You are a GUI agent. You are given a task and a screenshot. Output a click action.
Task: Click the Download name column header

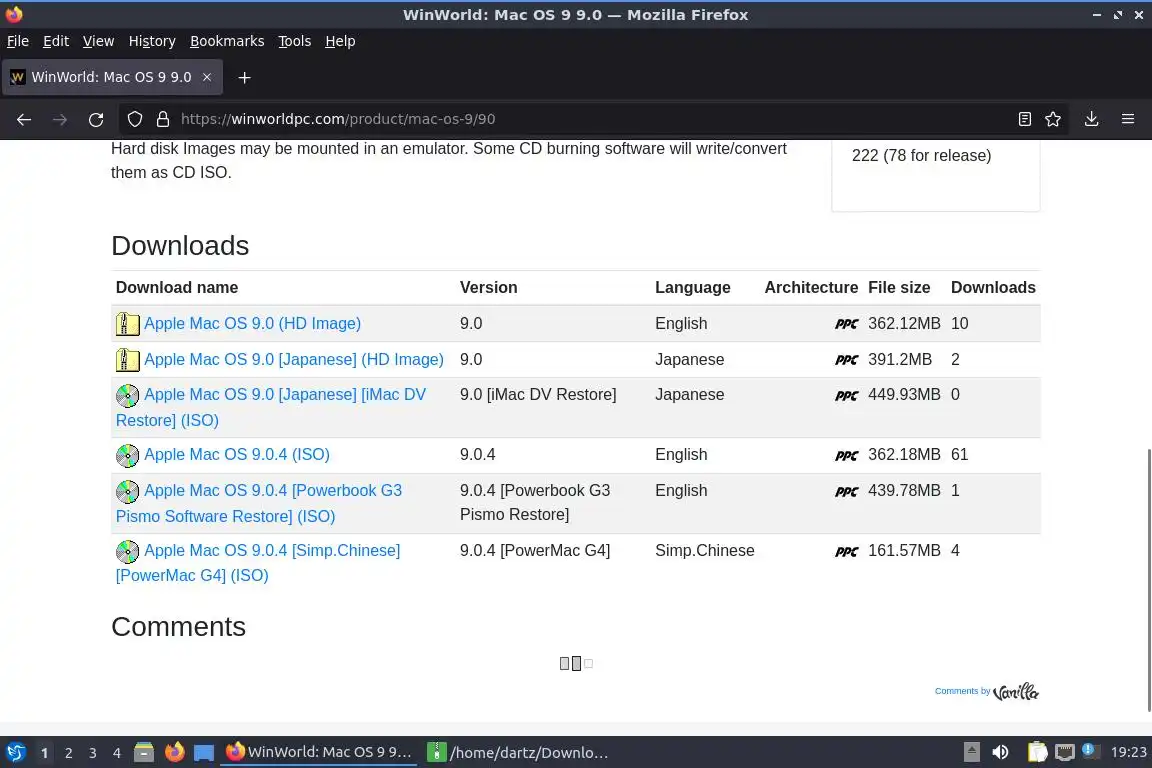pos(177,287)
